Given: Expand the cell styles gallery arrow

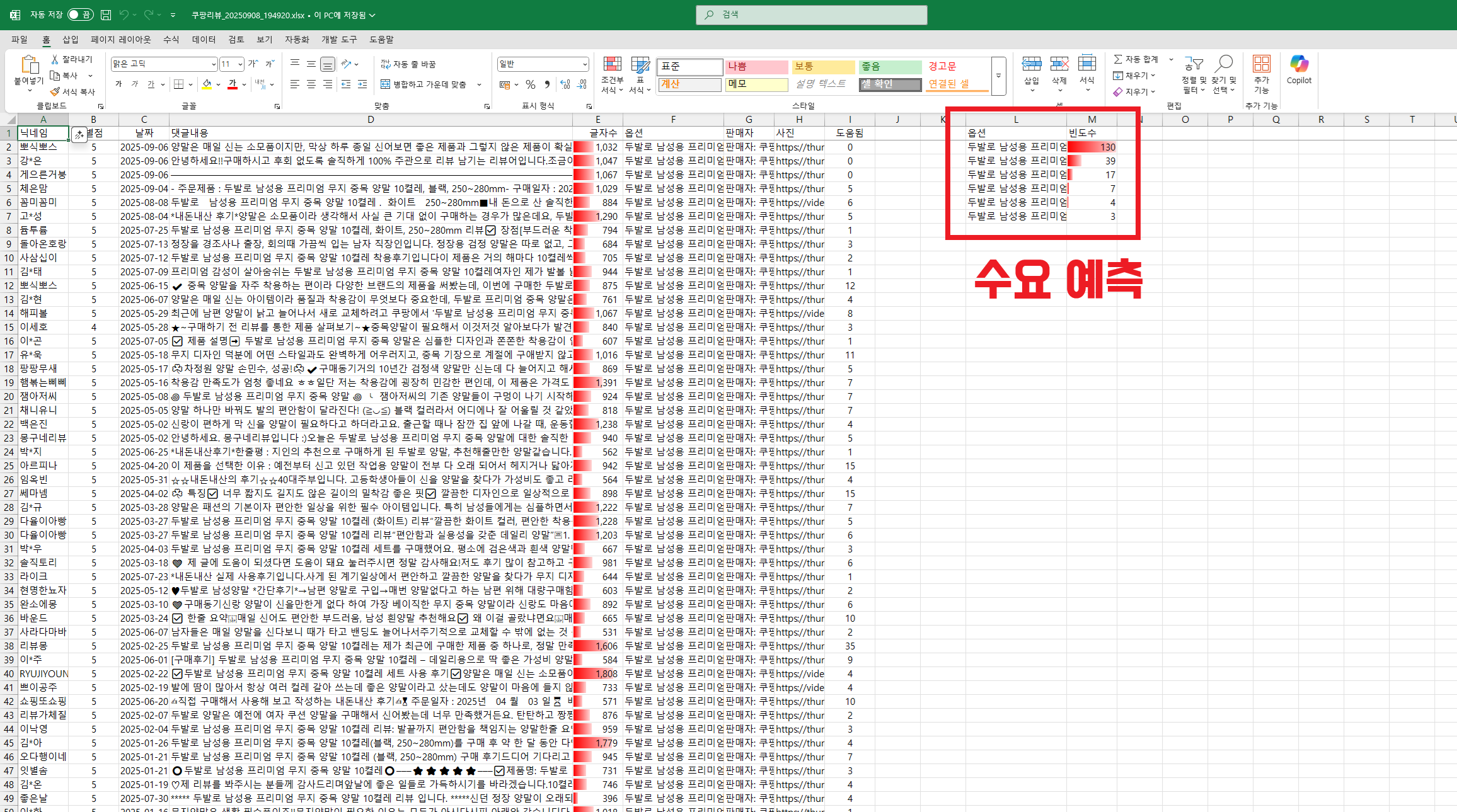Looking at the screenshot, I should pyautogui.click(x=998, y=76).
